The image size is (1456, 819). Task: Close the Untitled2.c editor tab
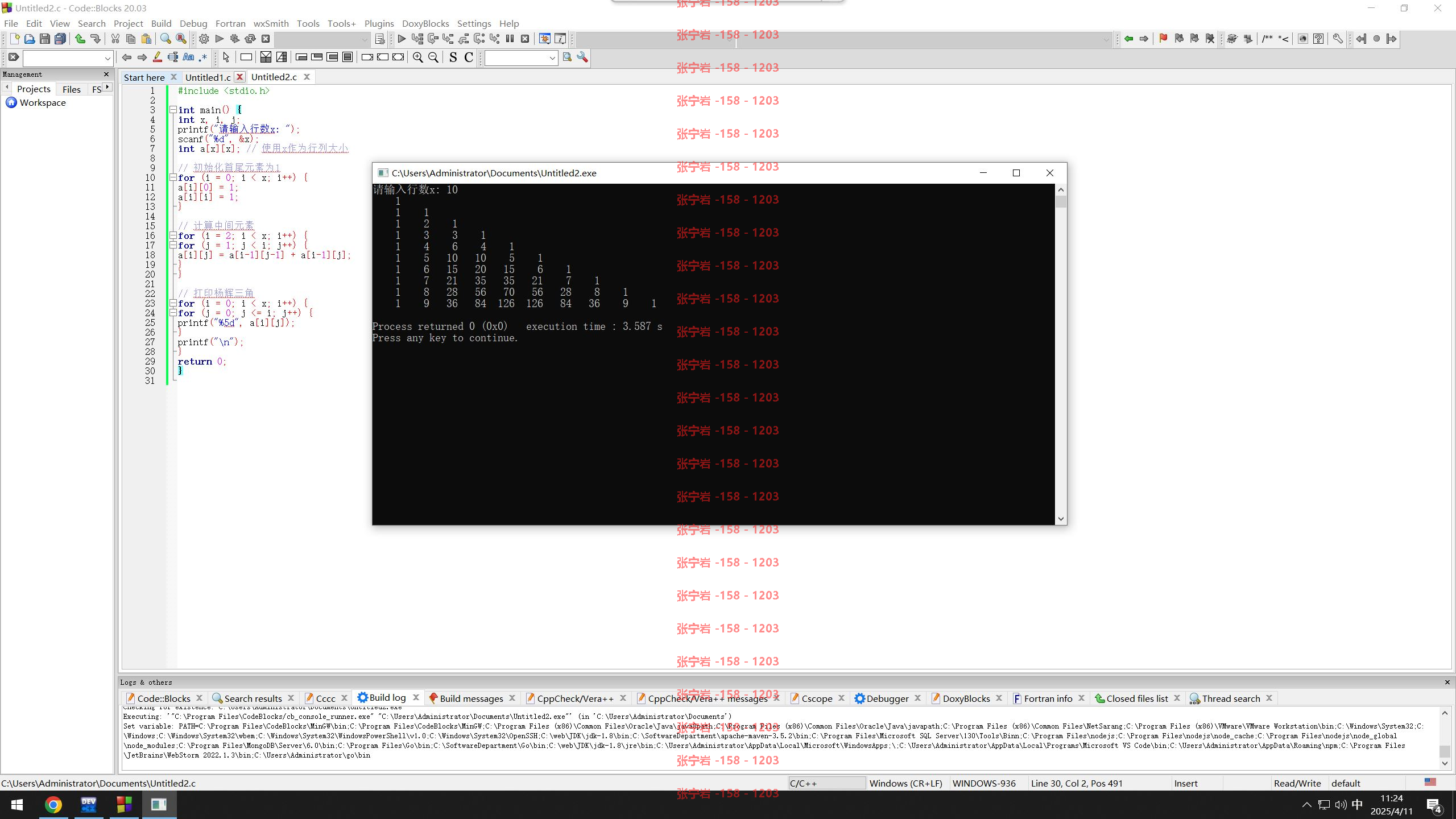pos(307,77)
